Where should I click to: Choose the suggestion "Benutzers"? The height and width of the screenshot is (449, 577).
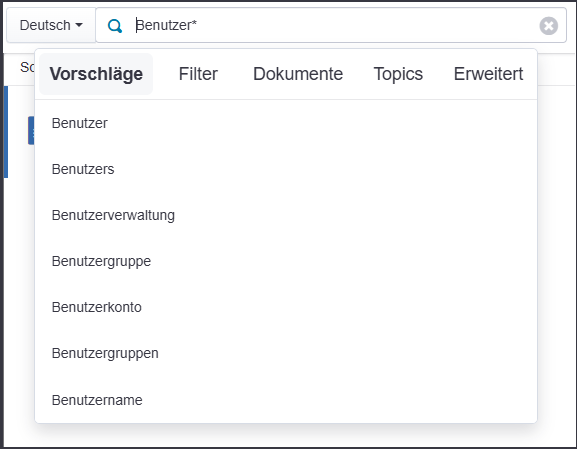286,169
